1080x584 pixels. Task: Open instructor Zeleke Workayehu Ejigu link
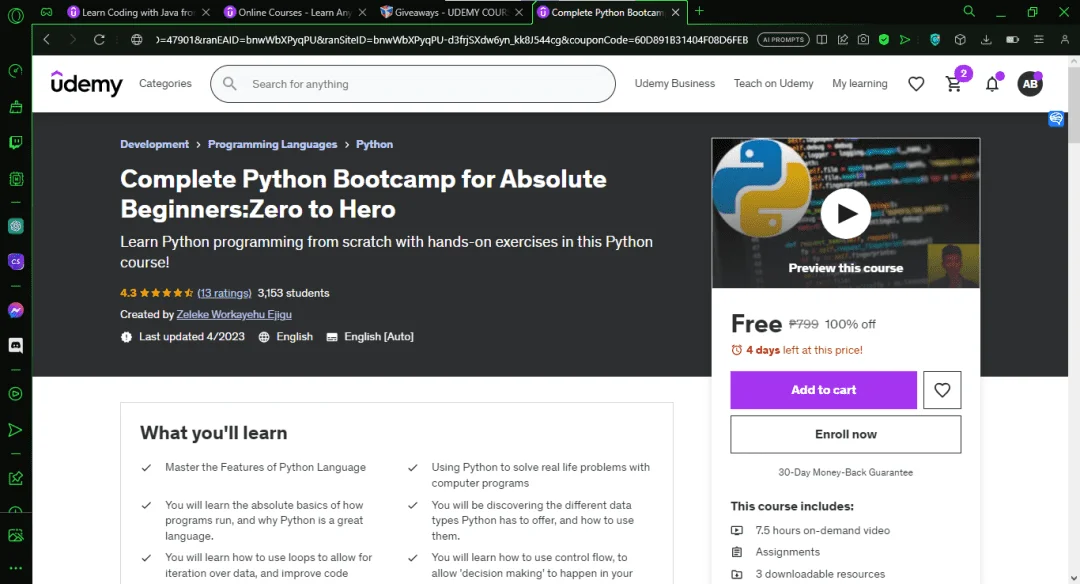point(234,314)
